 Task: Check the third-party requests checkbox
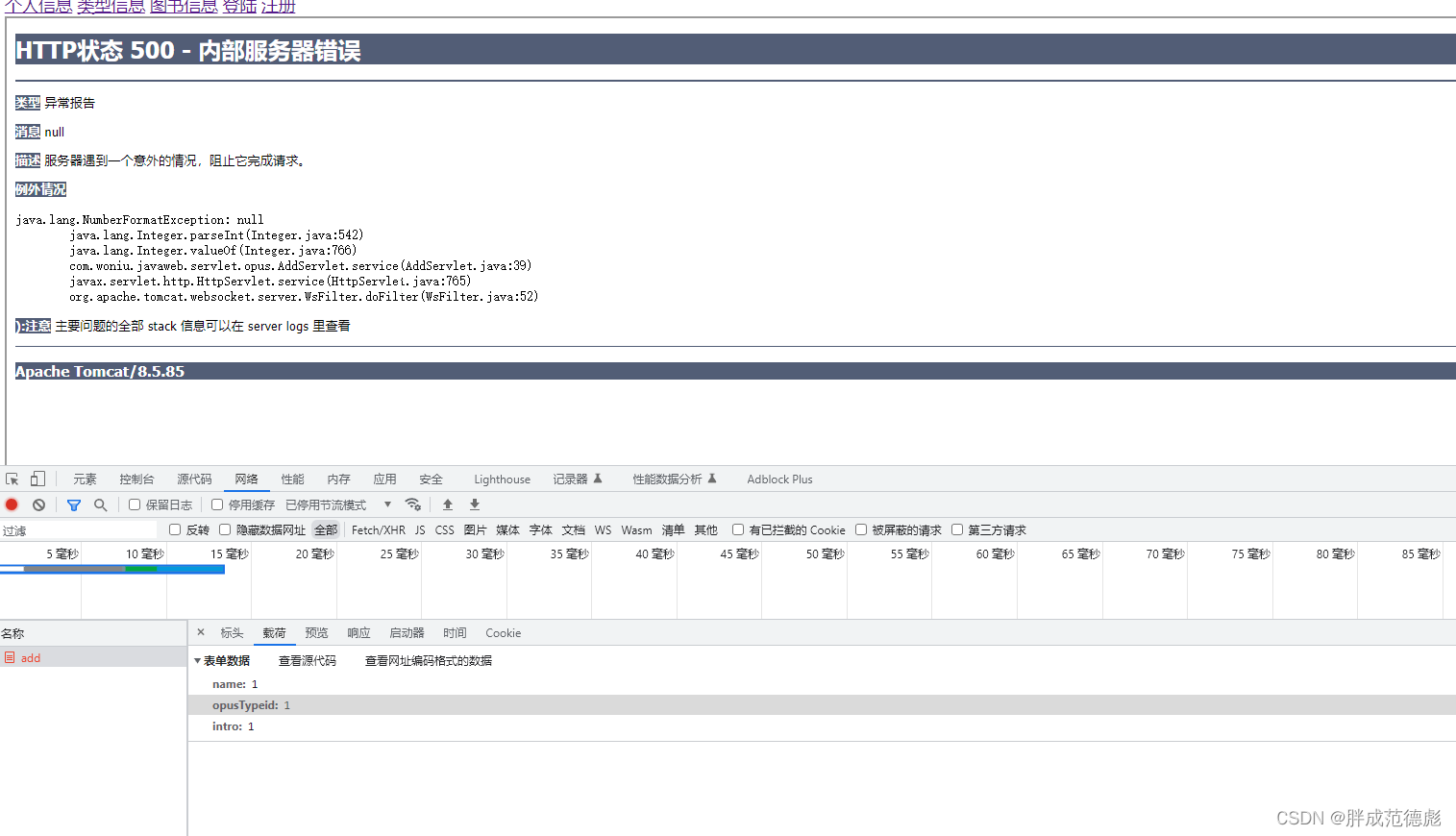957,529
